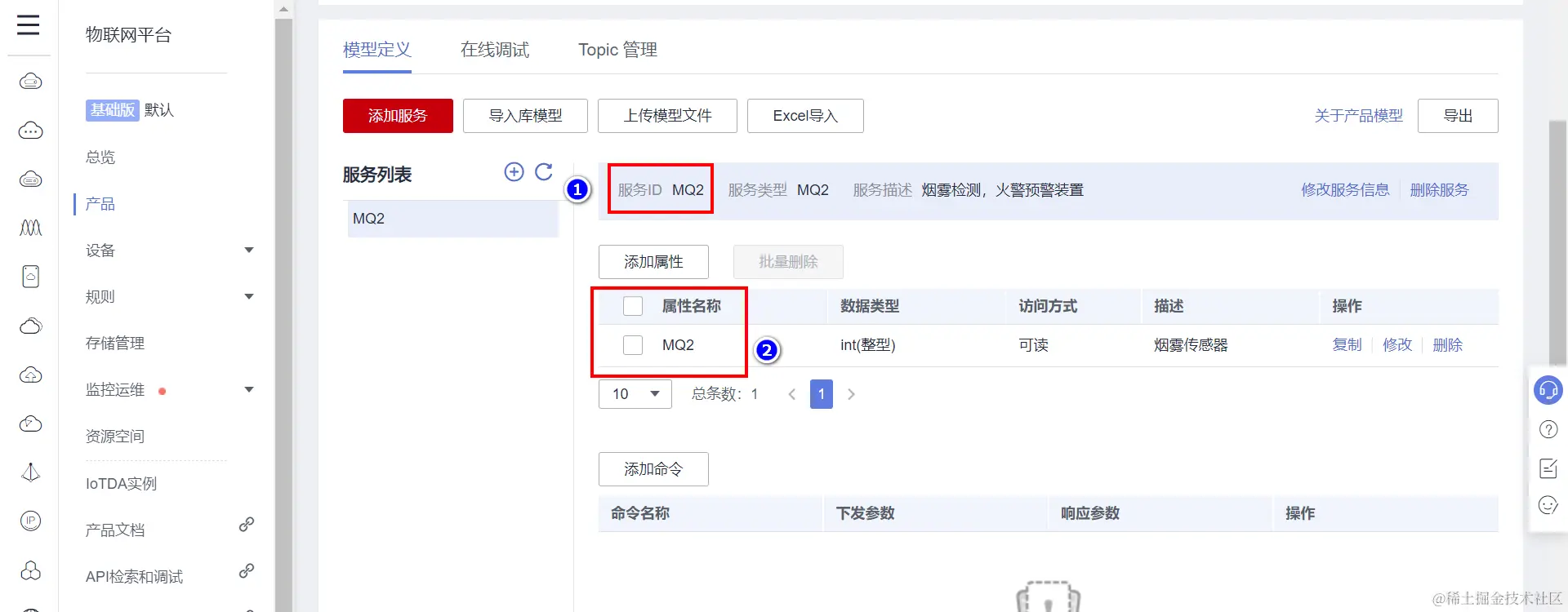Switch to the 模型定义 tab
The height and width of the screenshot is (612, 1568).
click(x=377, y=50)
